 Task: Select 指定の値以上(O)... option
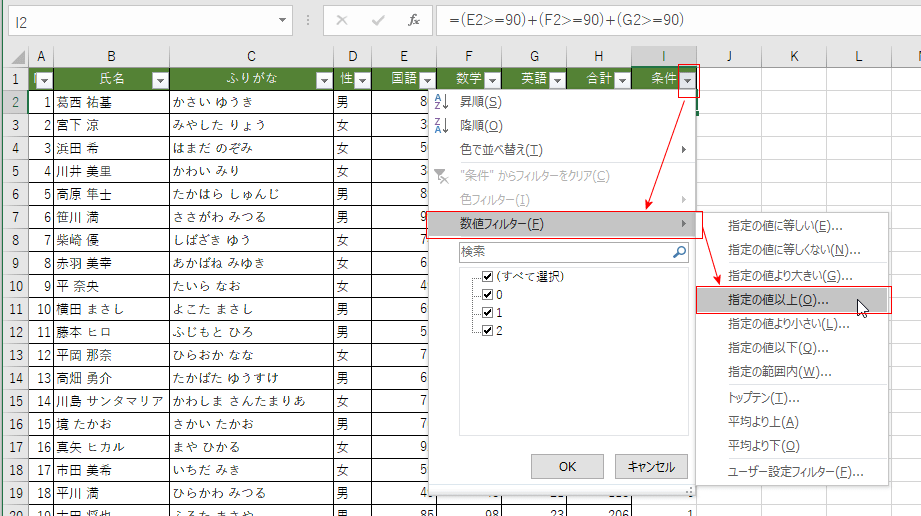792,300
